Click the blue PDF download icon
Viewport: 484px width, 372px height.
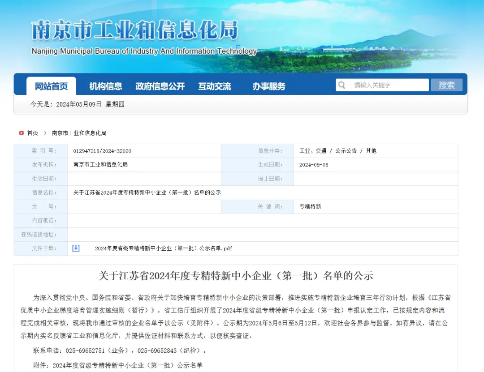point(76,248)
